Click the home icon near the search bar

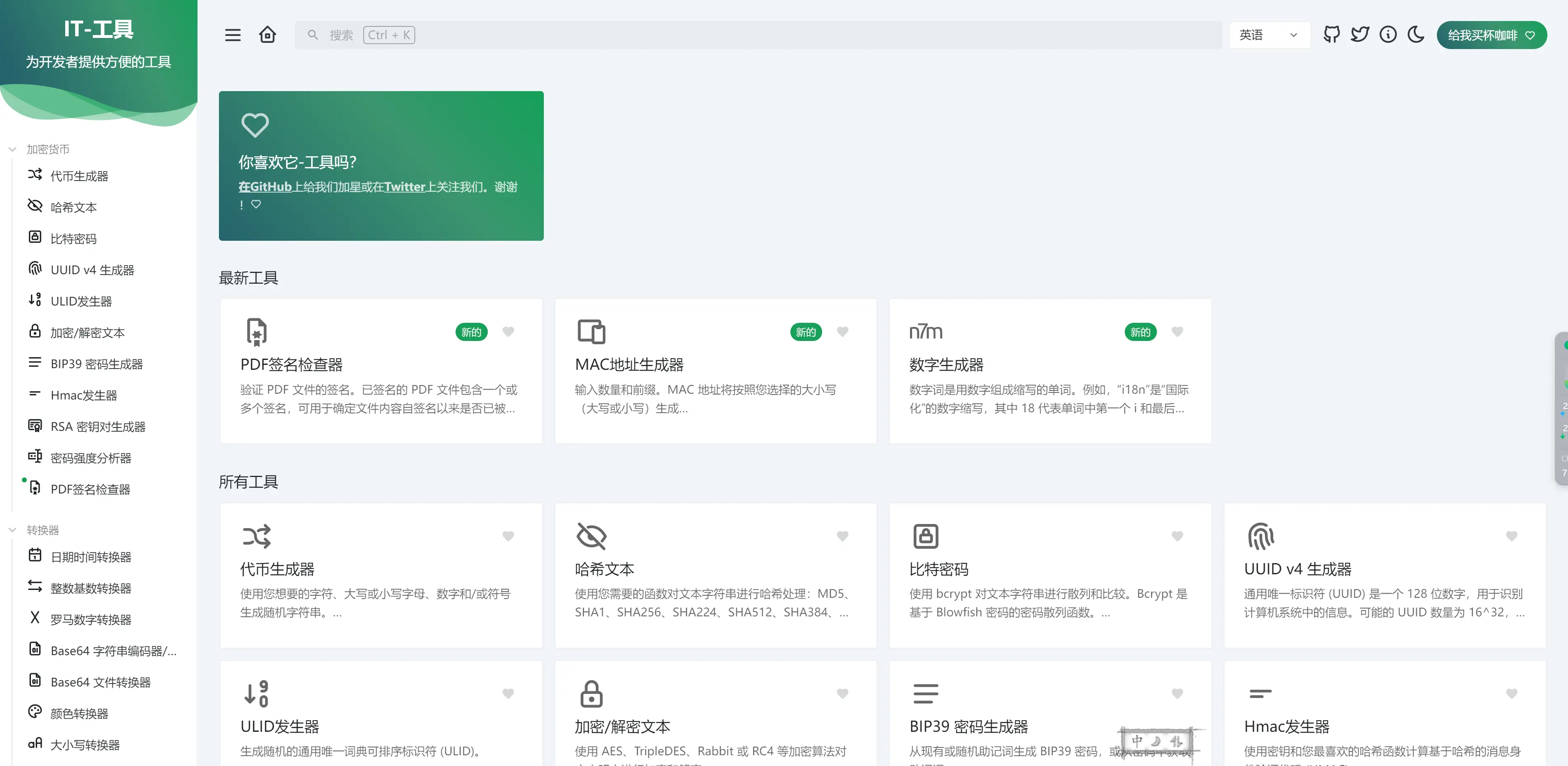(x=267, y=35)
